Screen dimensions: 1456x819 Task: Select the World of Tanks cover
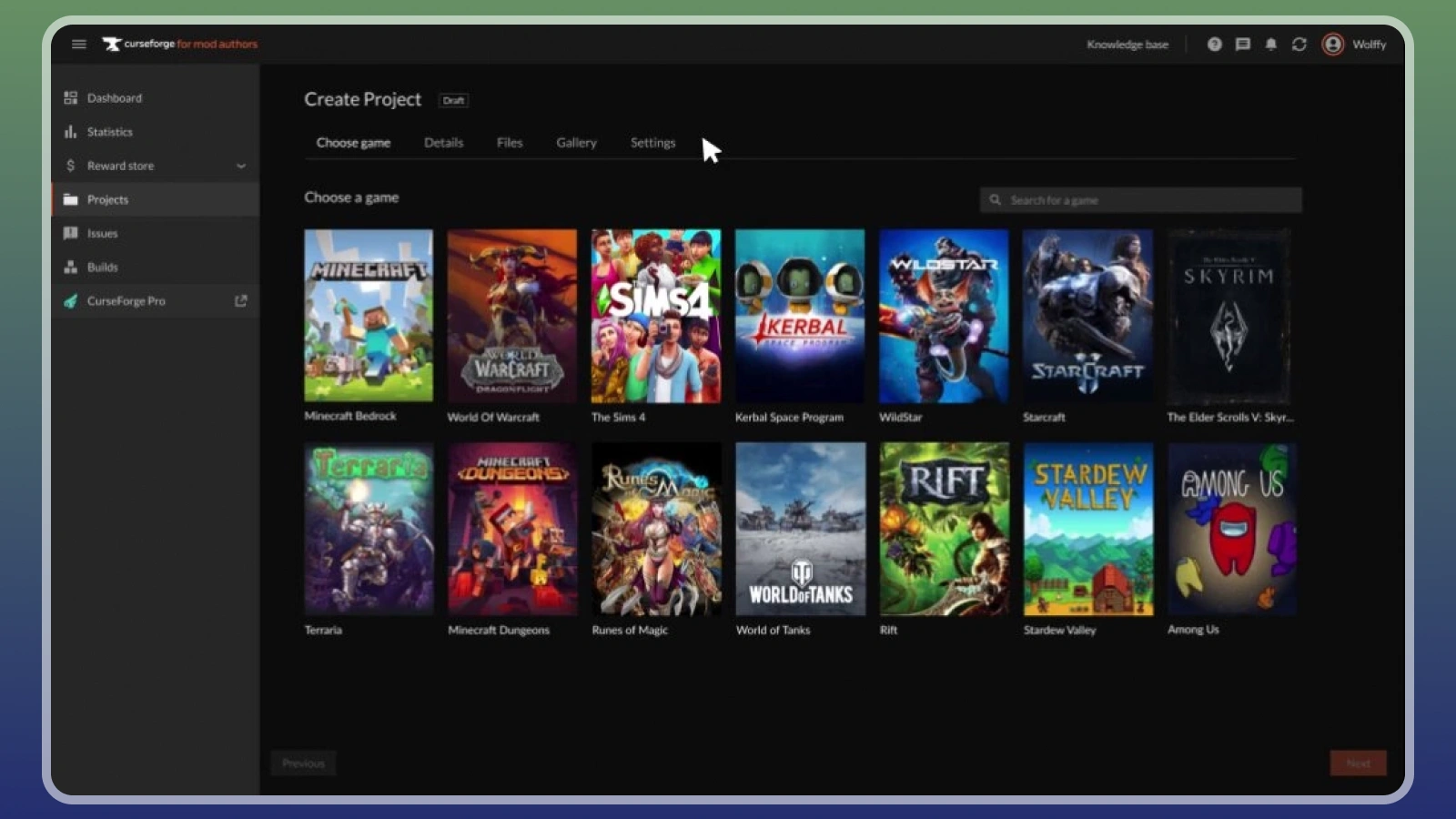pyautogui.click(x=801, y=529)
